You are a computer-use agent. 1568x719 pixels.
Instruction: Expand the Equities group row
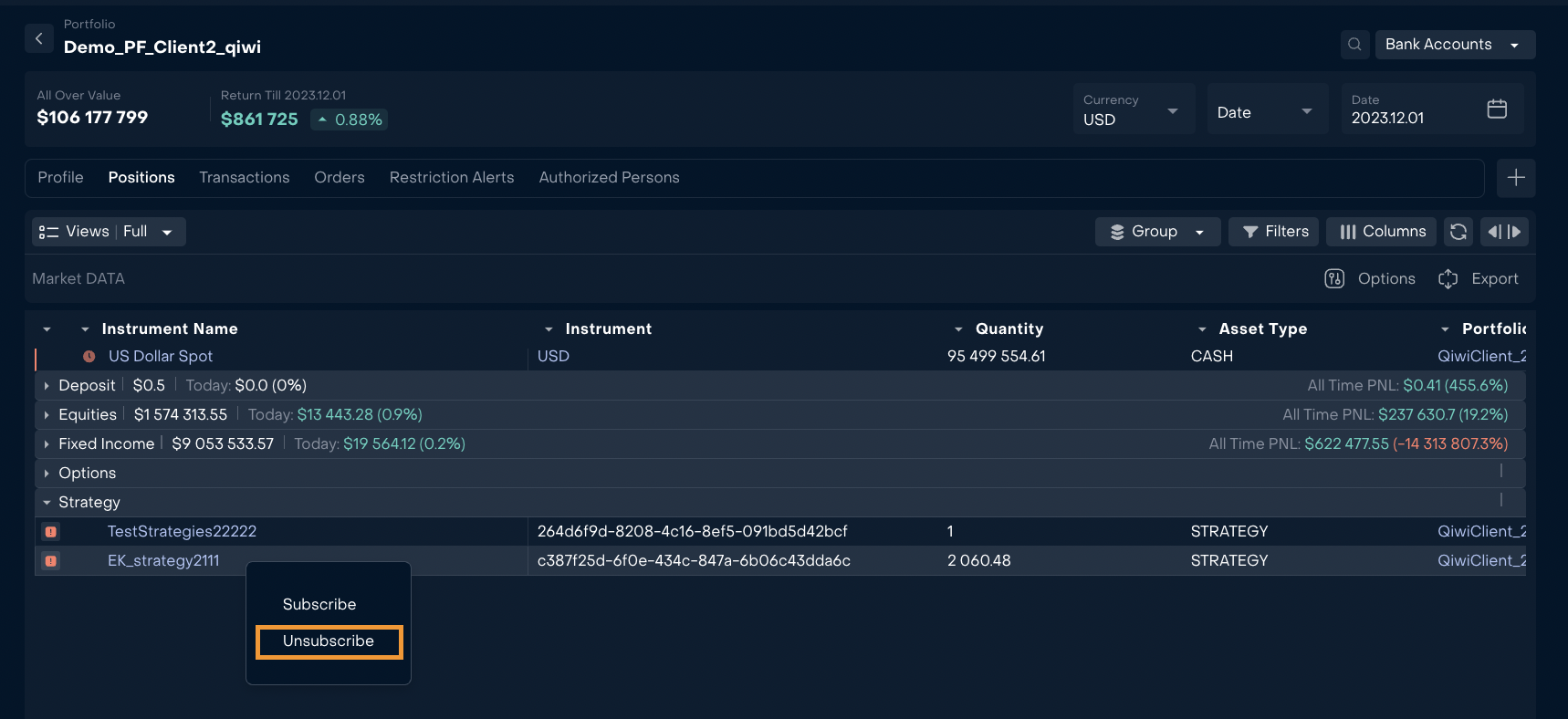tap(47, 415)
